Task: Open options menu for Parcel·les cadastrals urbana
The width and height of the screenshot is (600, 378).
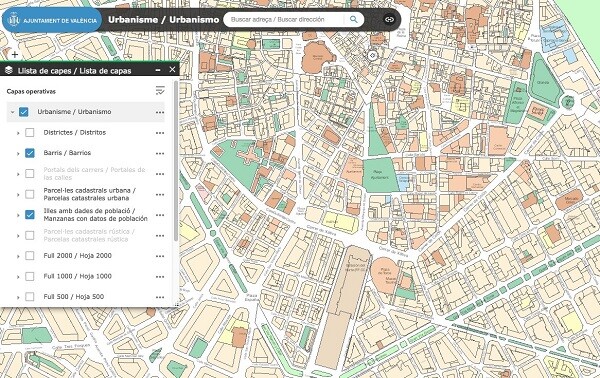Action: pos(160,195)
